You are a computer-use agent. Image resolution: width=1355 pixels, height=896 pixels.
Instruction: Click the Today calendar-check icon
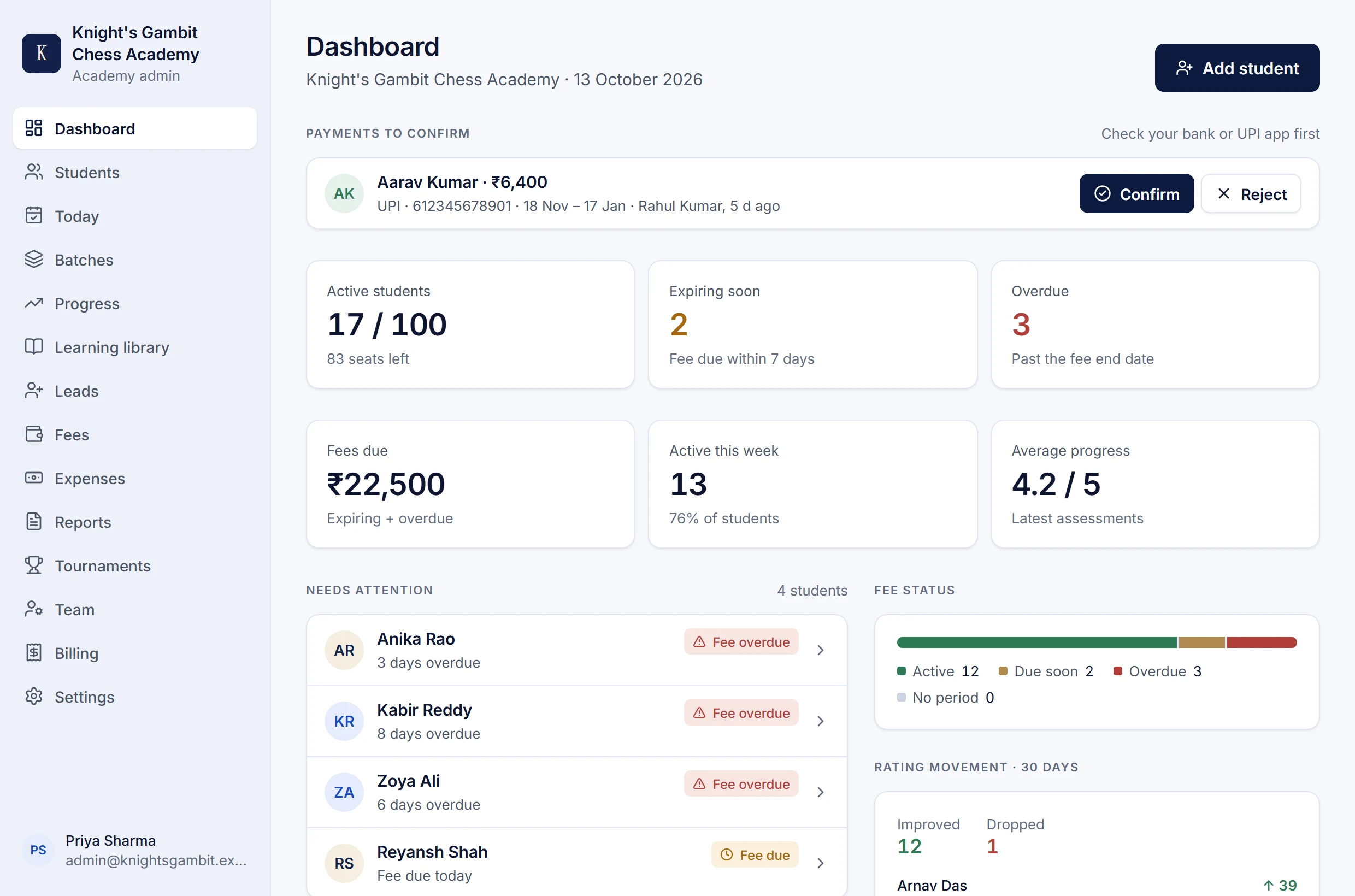(34, 215)
